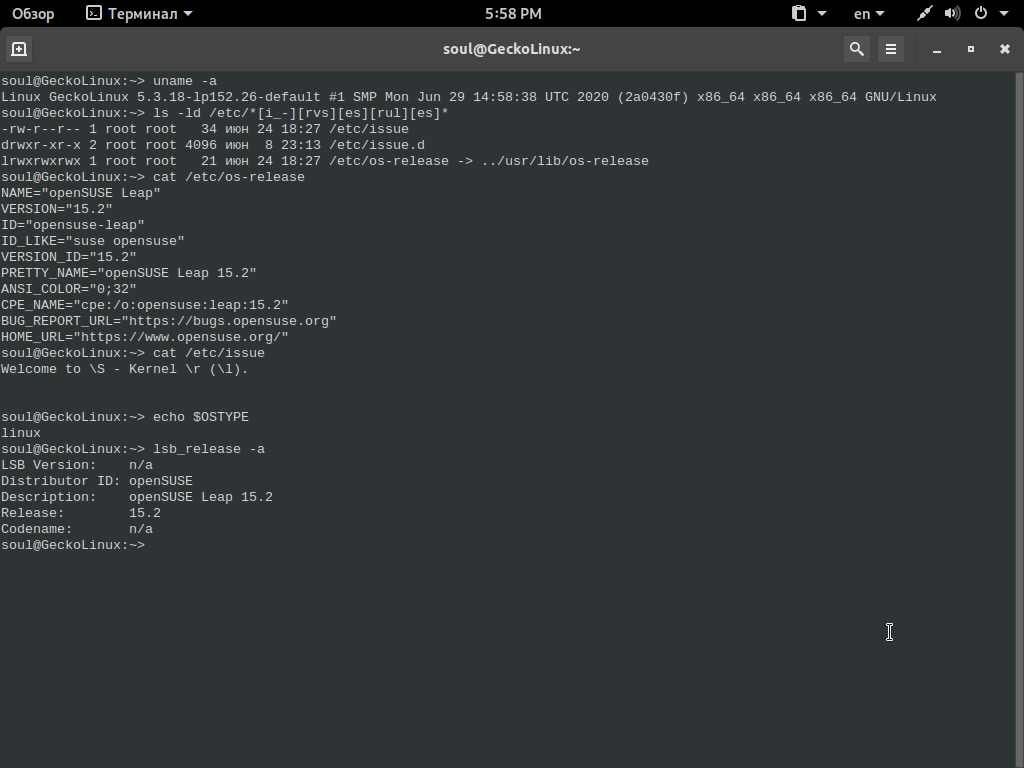Maximize the terminal window

pyautogui.click(x=970, y=49)
